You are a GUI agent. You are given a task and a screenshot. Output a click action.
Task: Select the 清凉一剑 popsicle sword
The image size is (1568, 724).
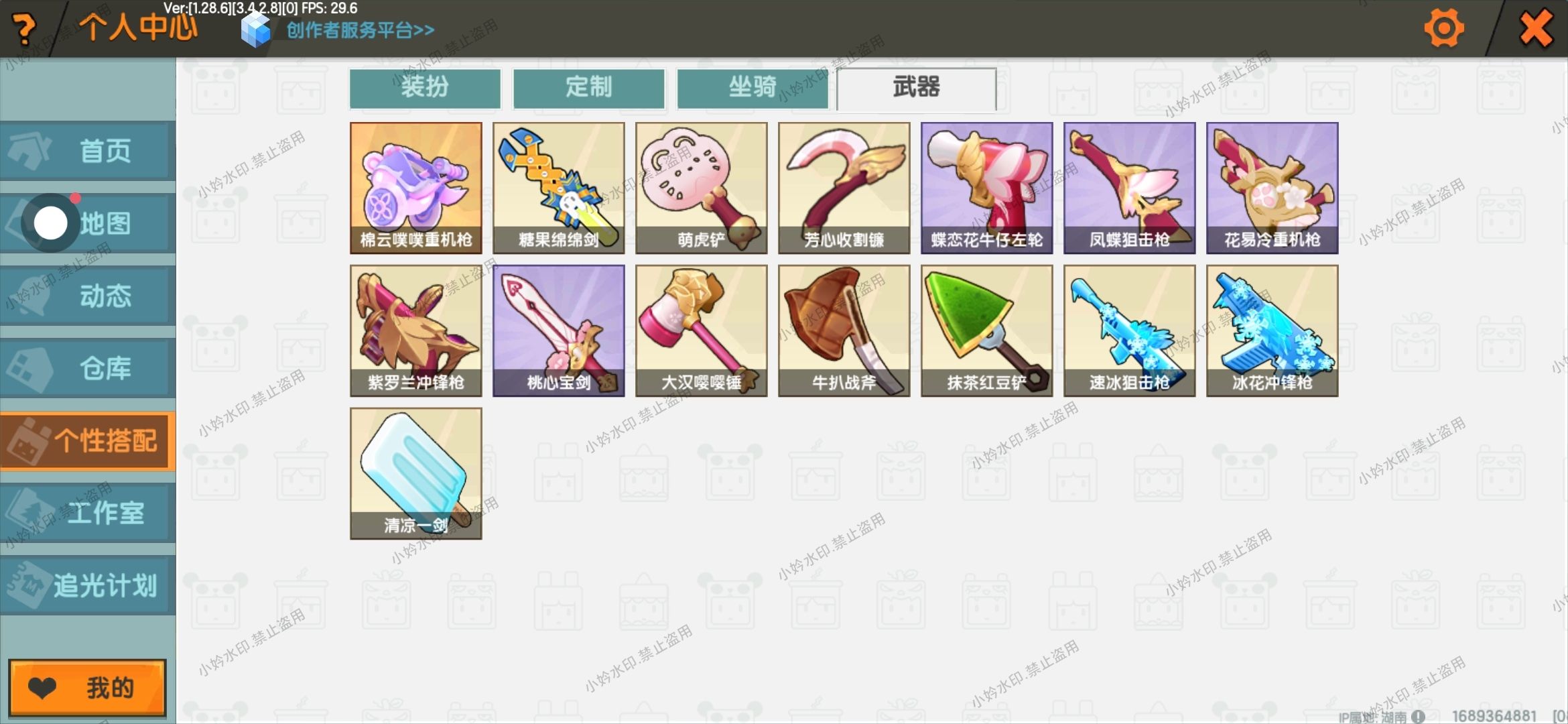415,473
